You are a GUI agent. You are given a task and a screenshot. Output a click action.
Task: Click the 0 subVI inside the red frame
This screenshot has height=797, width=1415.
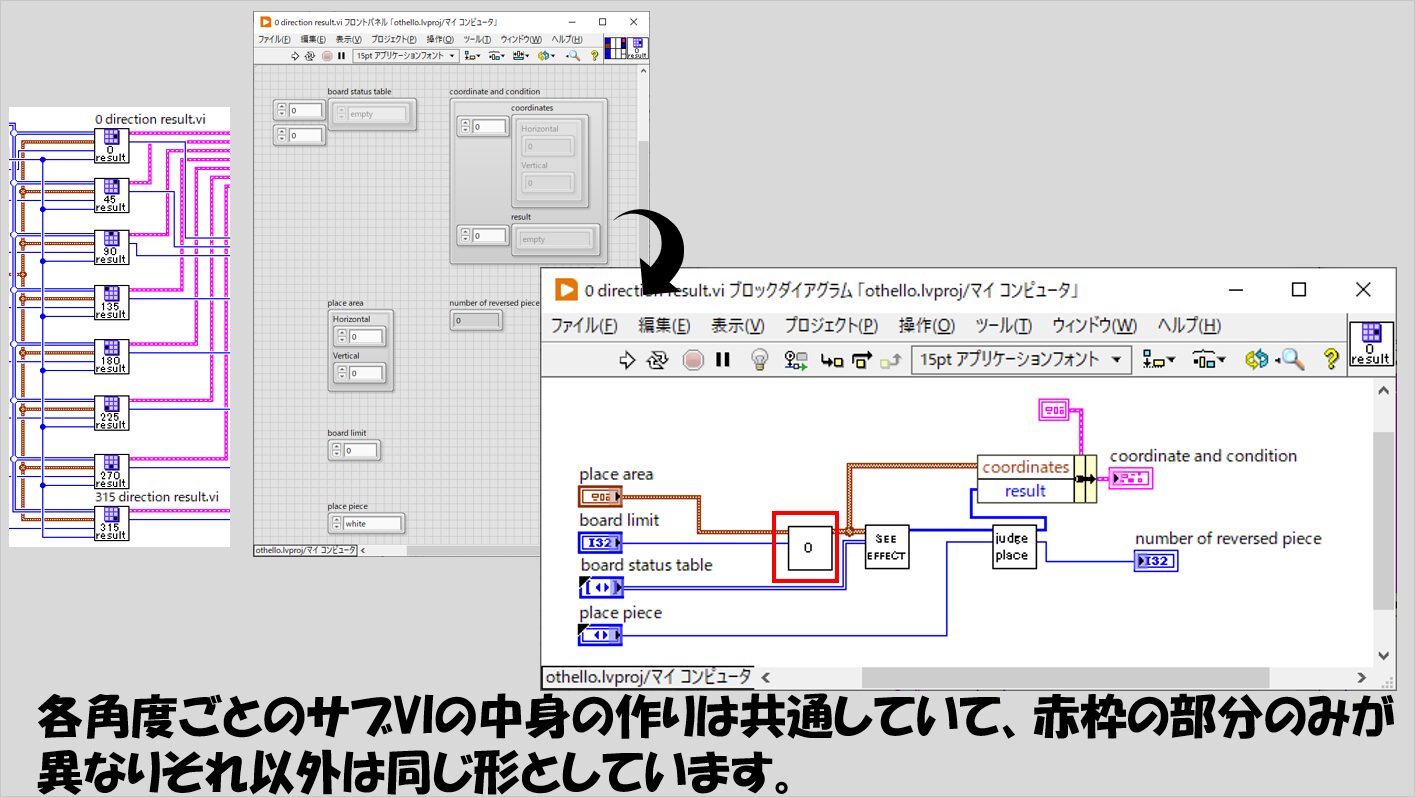point(809,548)
